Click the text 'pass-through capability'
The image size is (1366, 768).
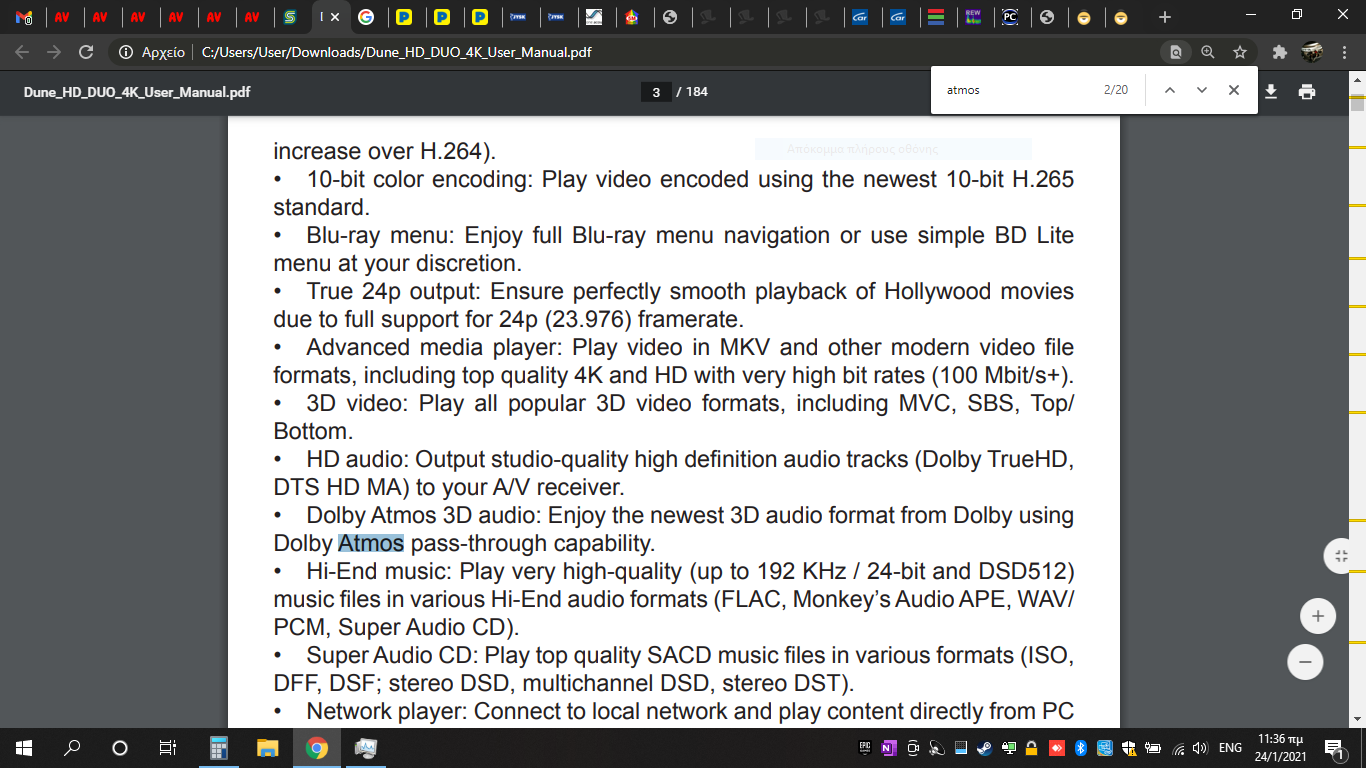coord(531,544)
